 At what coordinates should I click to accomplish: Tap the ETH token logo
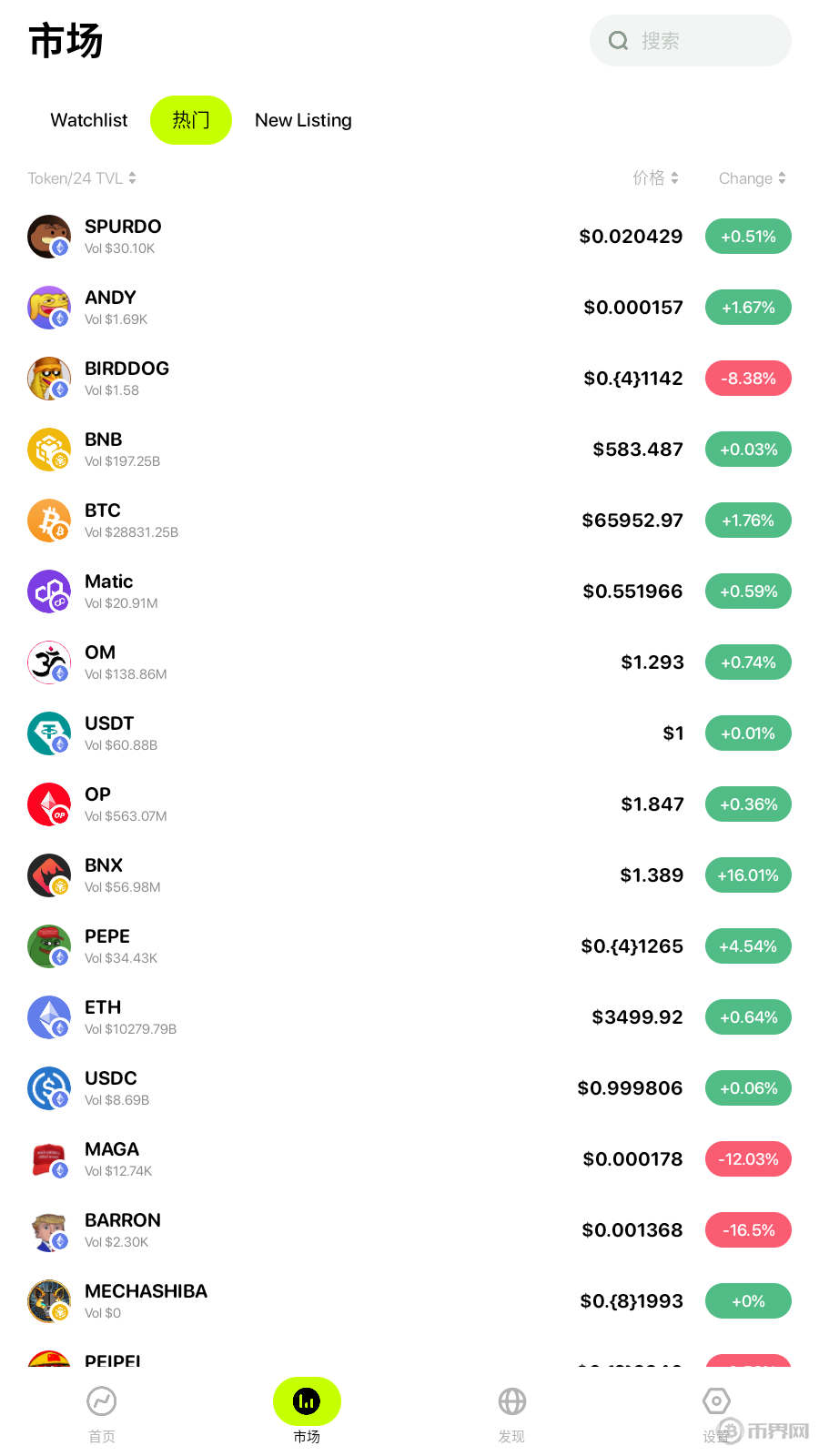49,1017
